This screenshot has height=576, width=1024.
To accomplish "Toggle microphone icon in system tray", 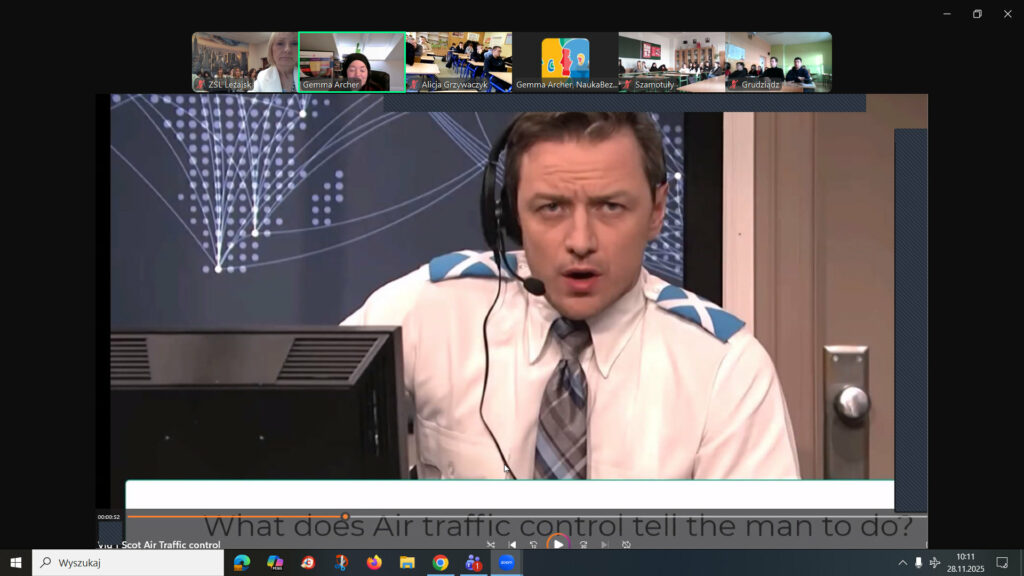I will (919, 563).
